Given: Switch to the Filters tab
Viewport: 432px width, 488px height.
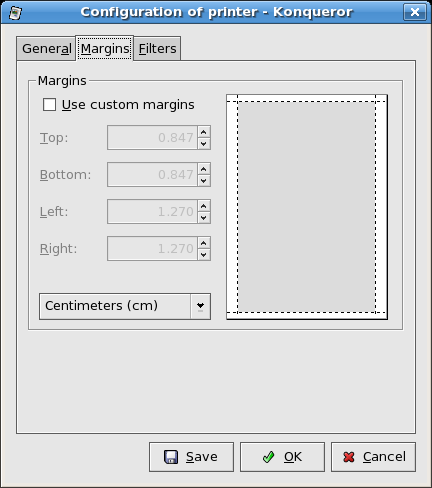Looking at the screenshot, I should (157, 49).
